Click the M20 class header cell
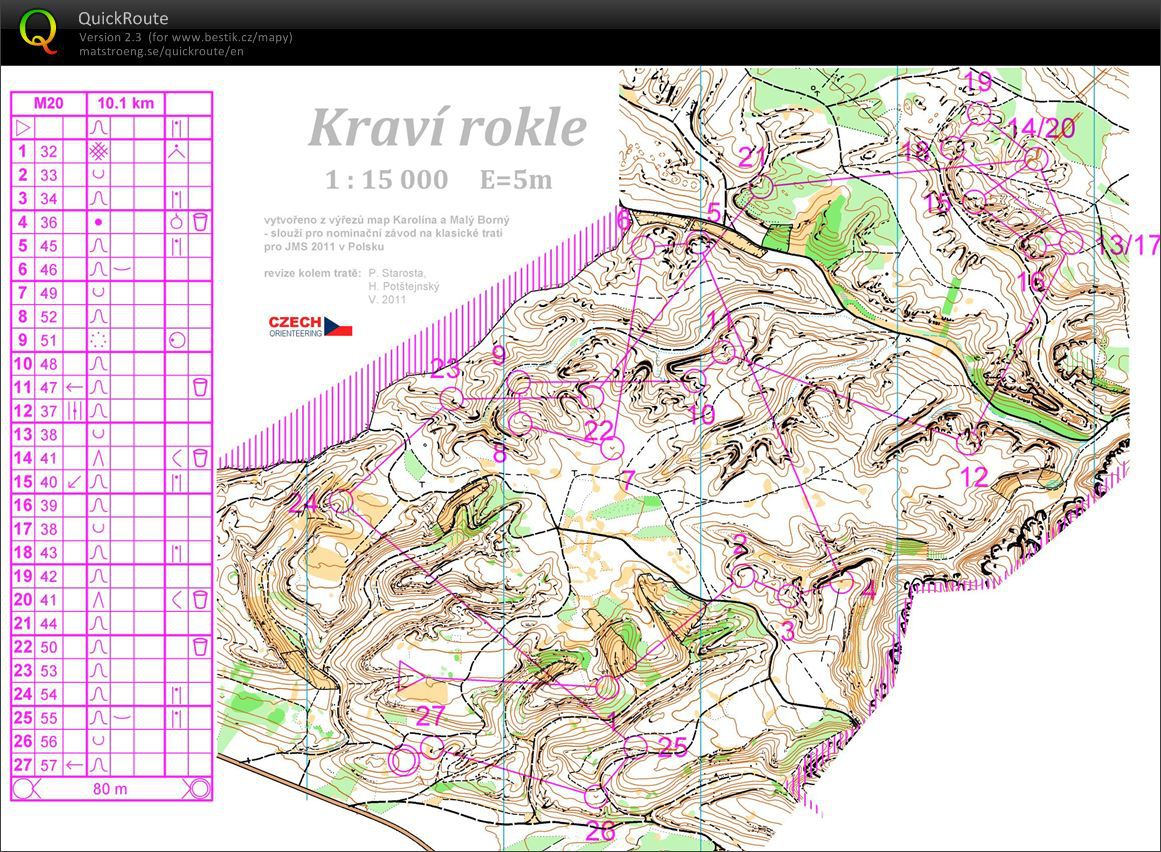 [x=49, y=104]
